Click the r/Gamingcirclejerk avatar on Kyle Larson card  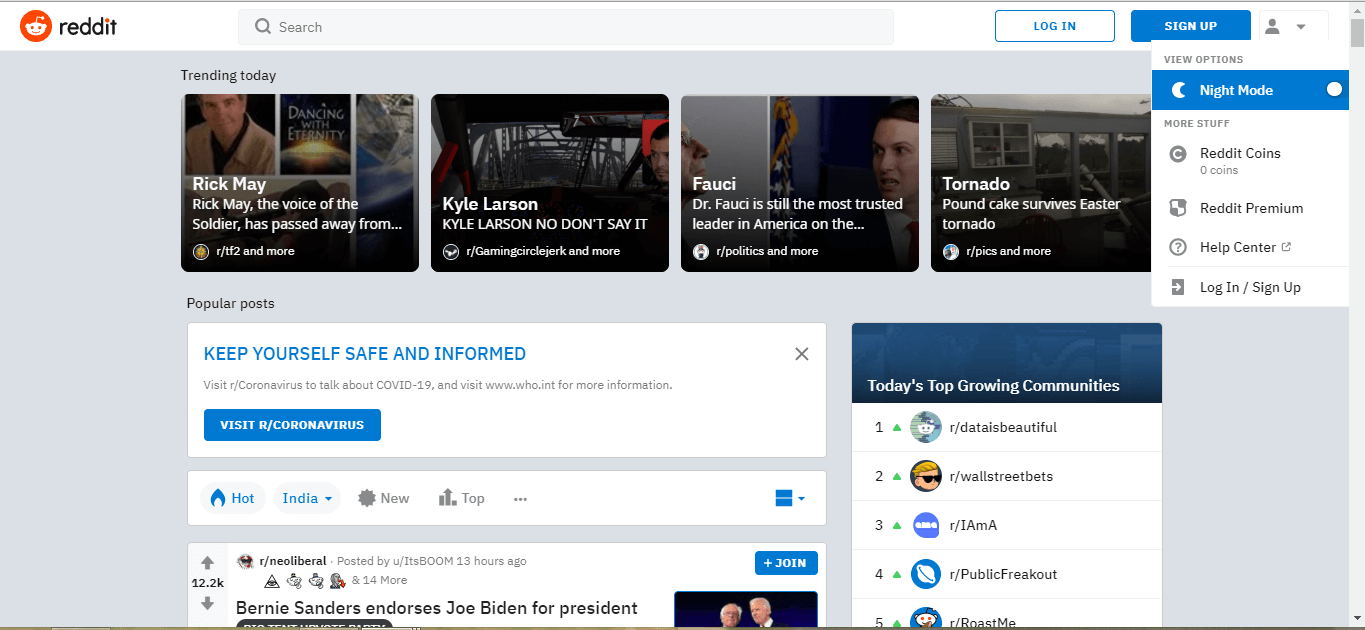pyautogui.click(x=451, y=251)
